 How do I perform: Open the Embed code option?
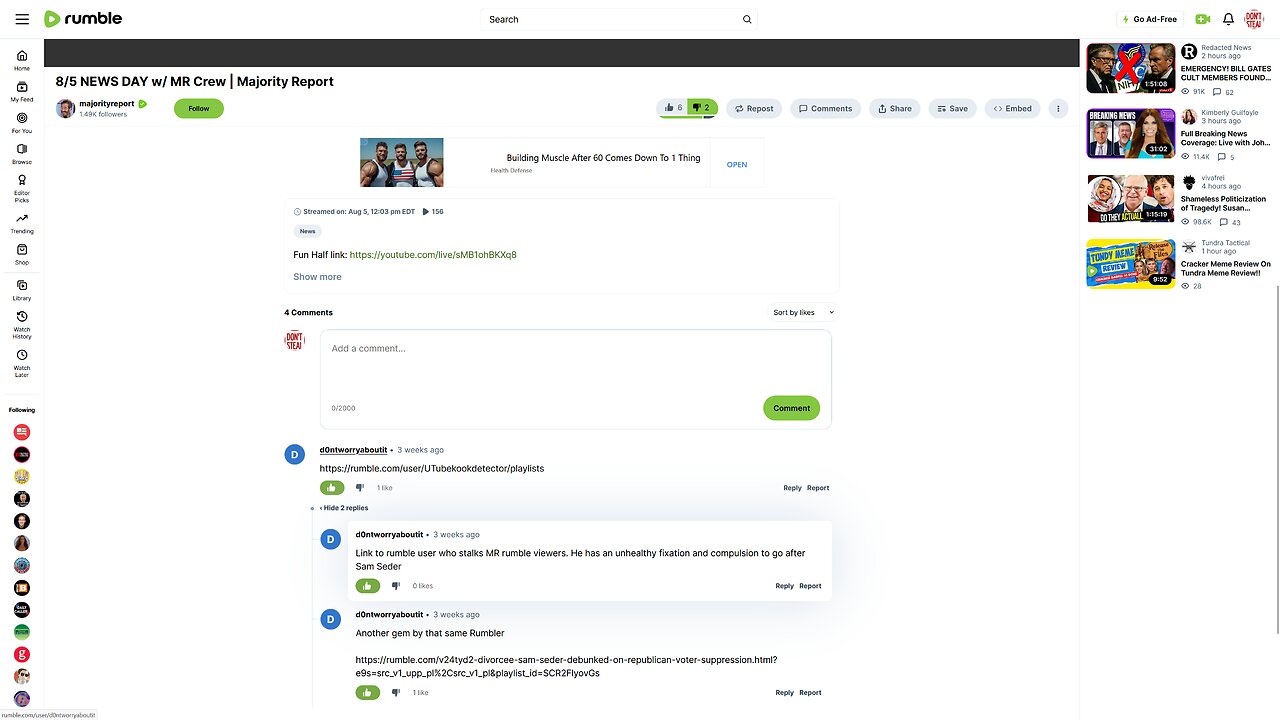(1012, 108)
